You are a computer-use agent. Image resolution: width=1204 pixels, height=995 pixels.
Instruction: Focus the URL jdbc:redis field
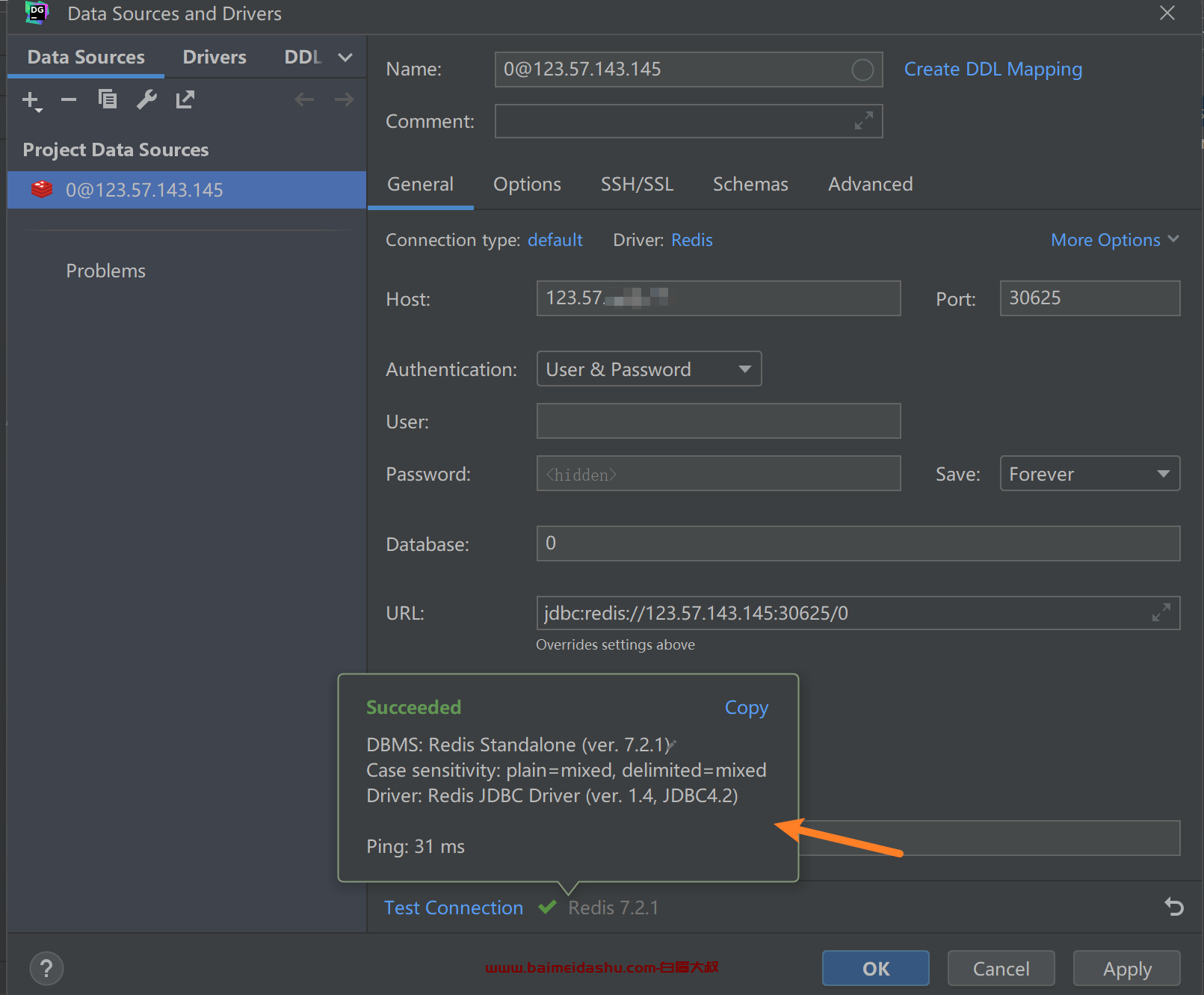point(858,613)
